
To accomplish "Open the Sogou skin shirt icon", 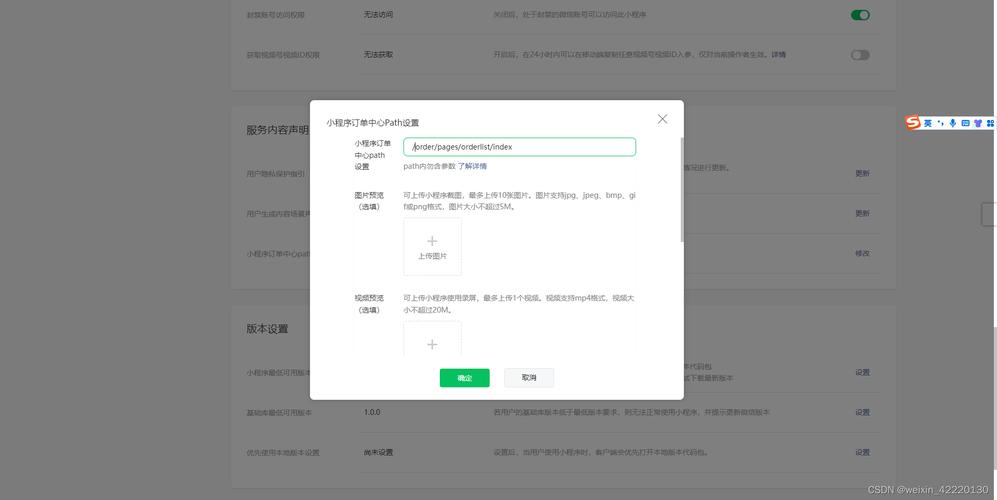I will pyautogui.click(x=978, y=123).
